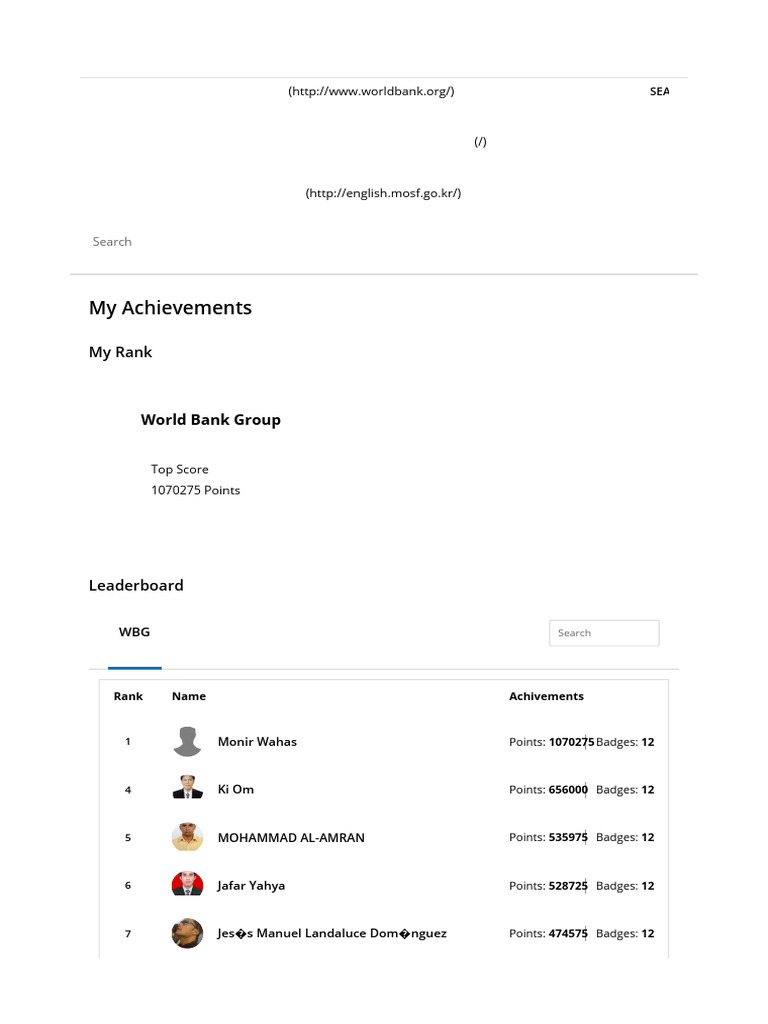Click rank number 7 cell
The height and width of the screenshot is (1024, 768).
click(128, 934)
